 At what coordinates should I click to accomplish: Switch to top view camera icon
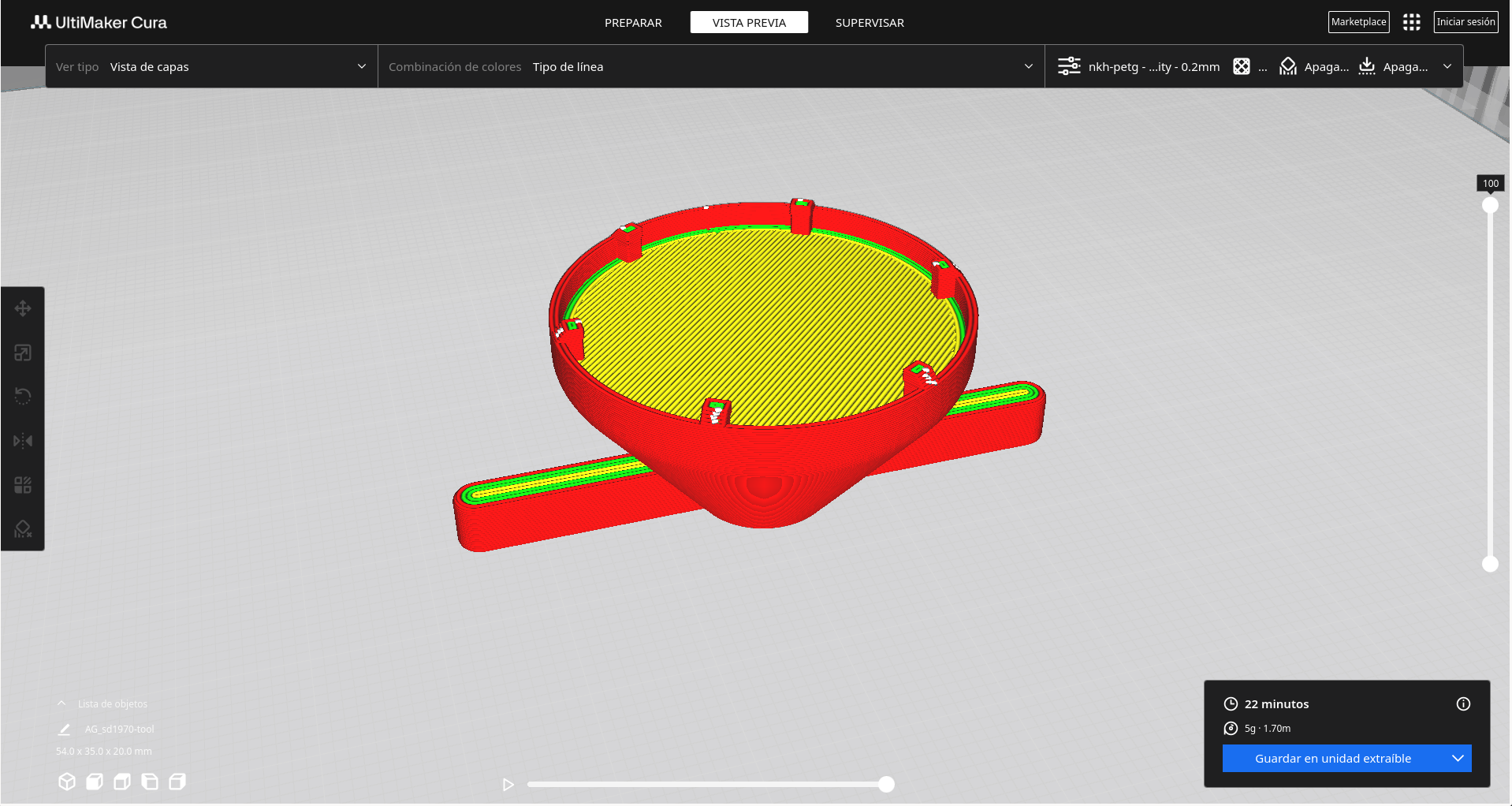pyautogui.click(x=122, y=782)
